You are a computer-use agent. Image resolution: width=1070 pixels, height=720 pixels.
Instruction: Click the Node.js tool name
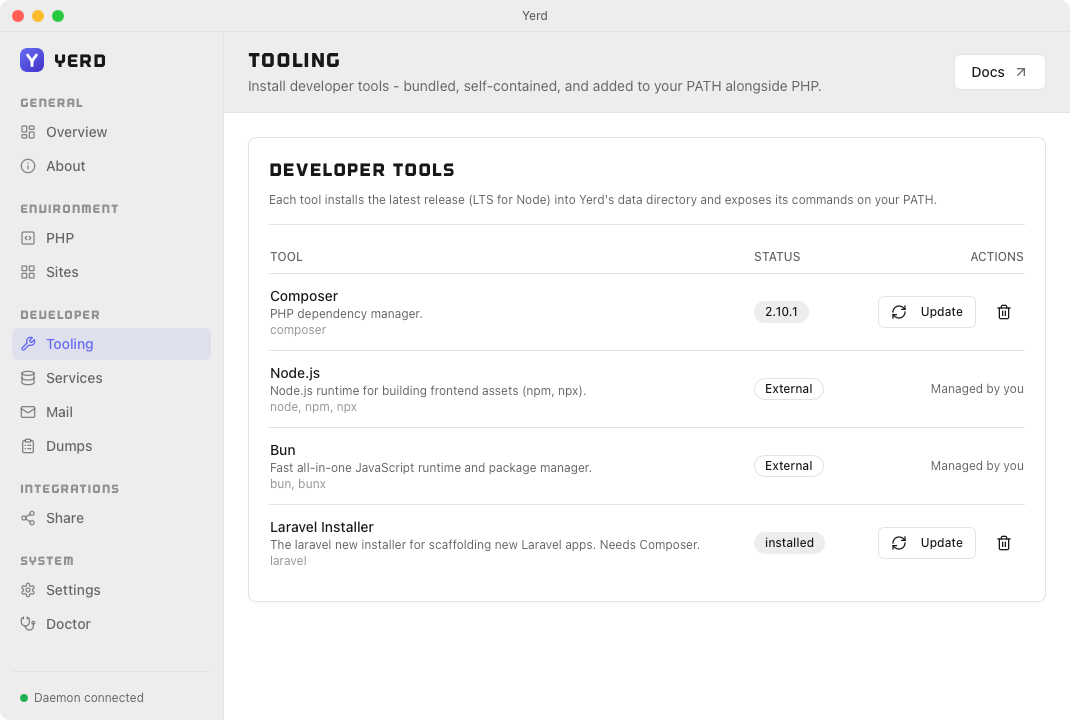point(295,373)
